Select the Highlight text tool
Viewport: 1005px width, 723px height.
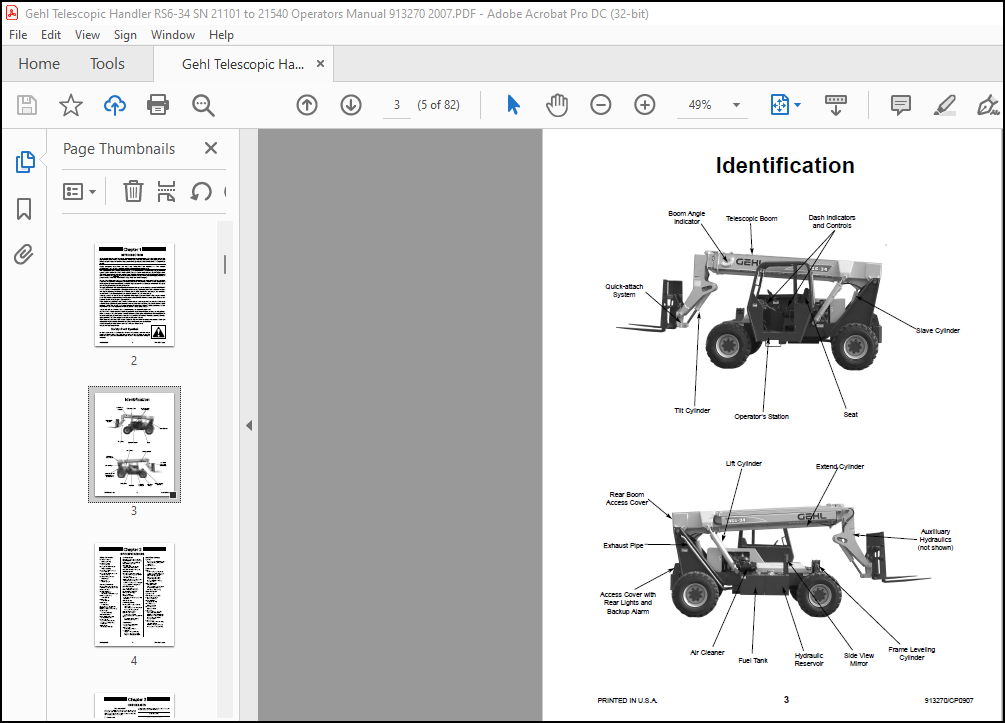pos(944,105)
